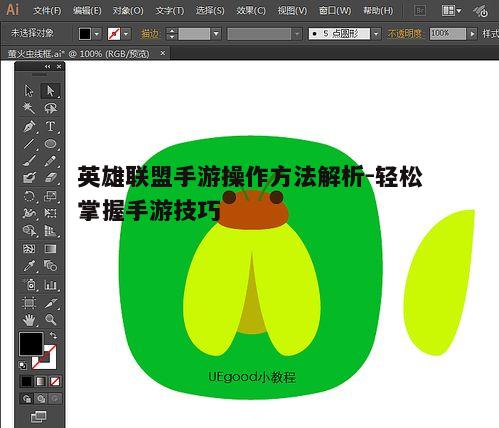Click the Adobe Illustrator Ai logo
This screenshot has width=499, height=428.
[x=12, y=10]
